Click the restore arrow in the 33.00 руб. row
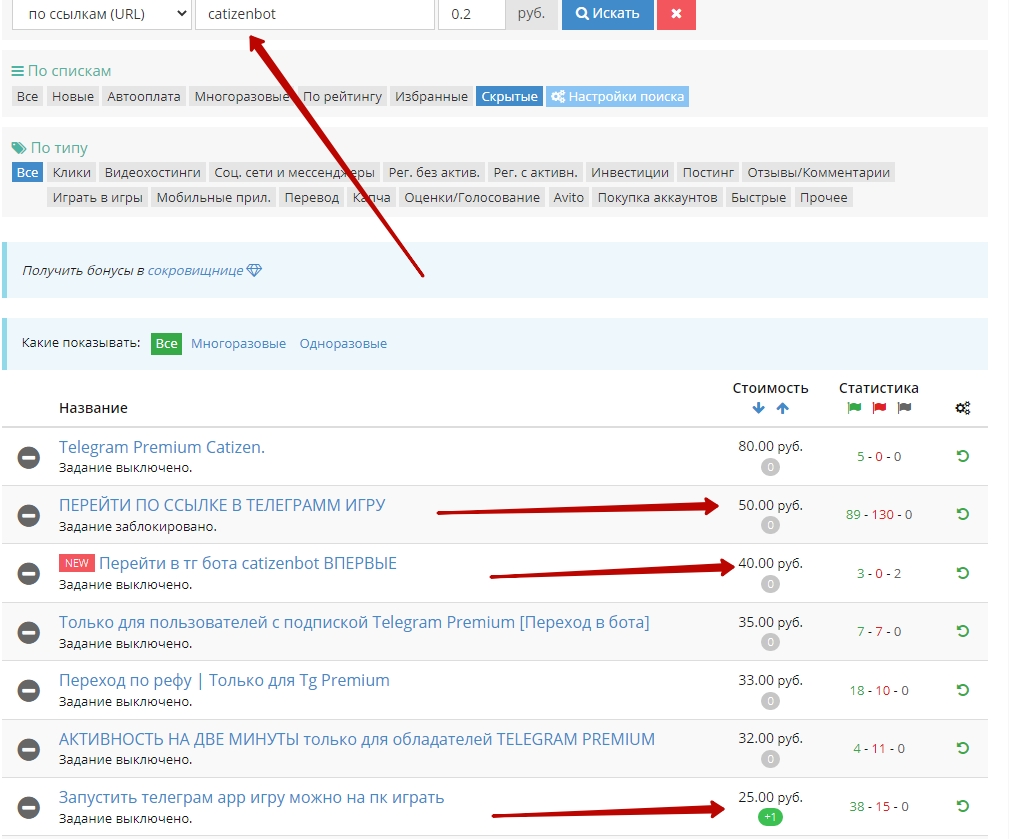Screen dimensions: 1009x839 [963, 690]
